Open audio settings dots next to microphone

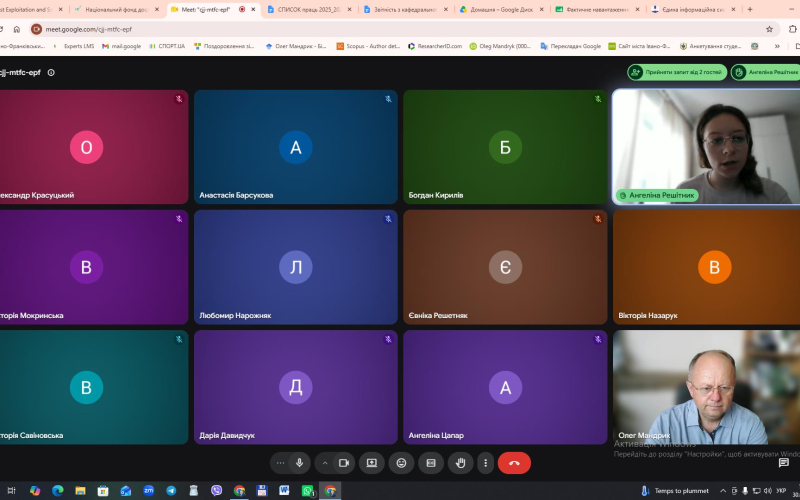click(280, 463)
